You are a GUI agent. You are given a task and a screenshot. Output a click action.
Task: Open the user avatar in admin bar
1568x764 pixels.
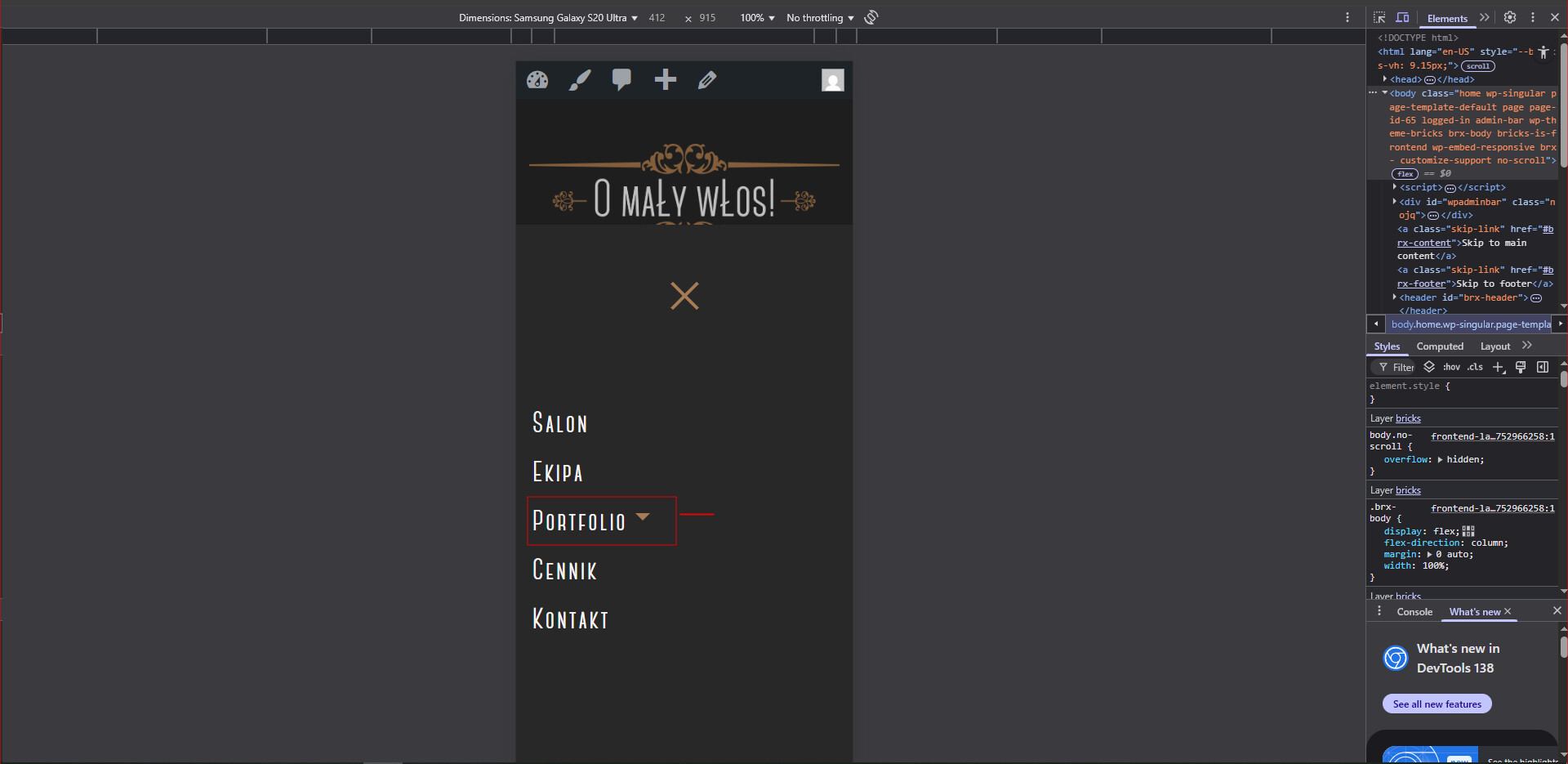click(x=832, y=80)
